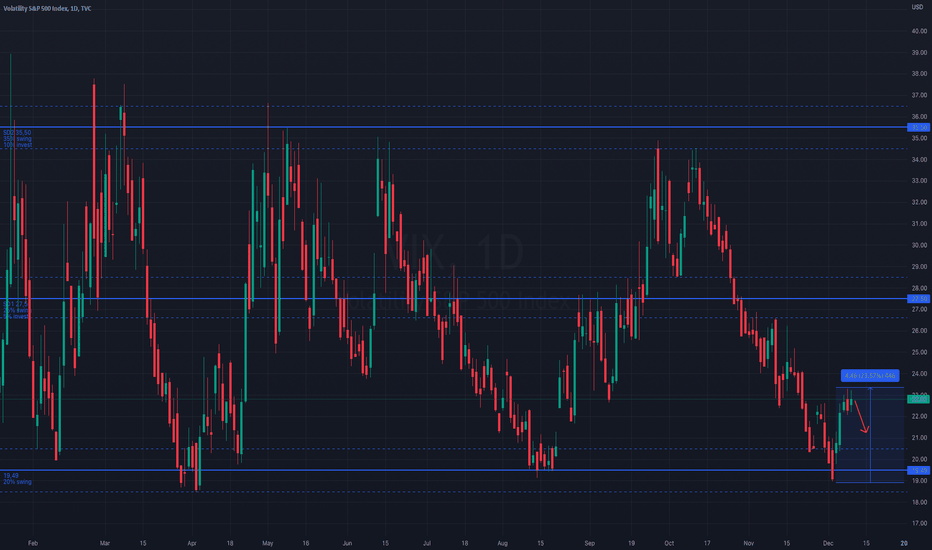Click the 19 date label after Sep

(631, 543)
